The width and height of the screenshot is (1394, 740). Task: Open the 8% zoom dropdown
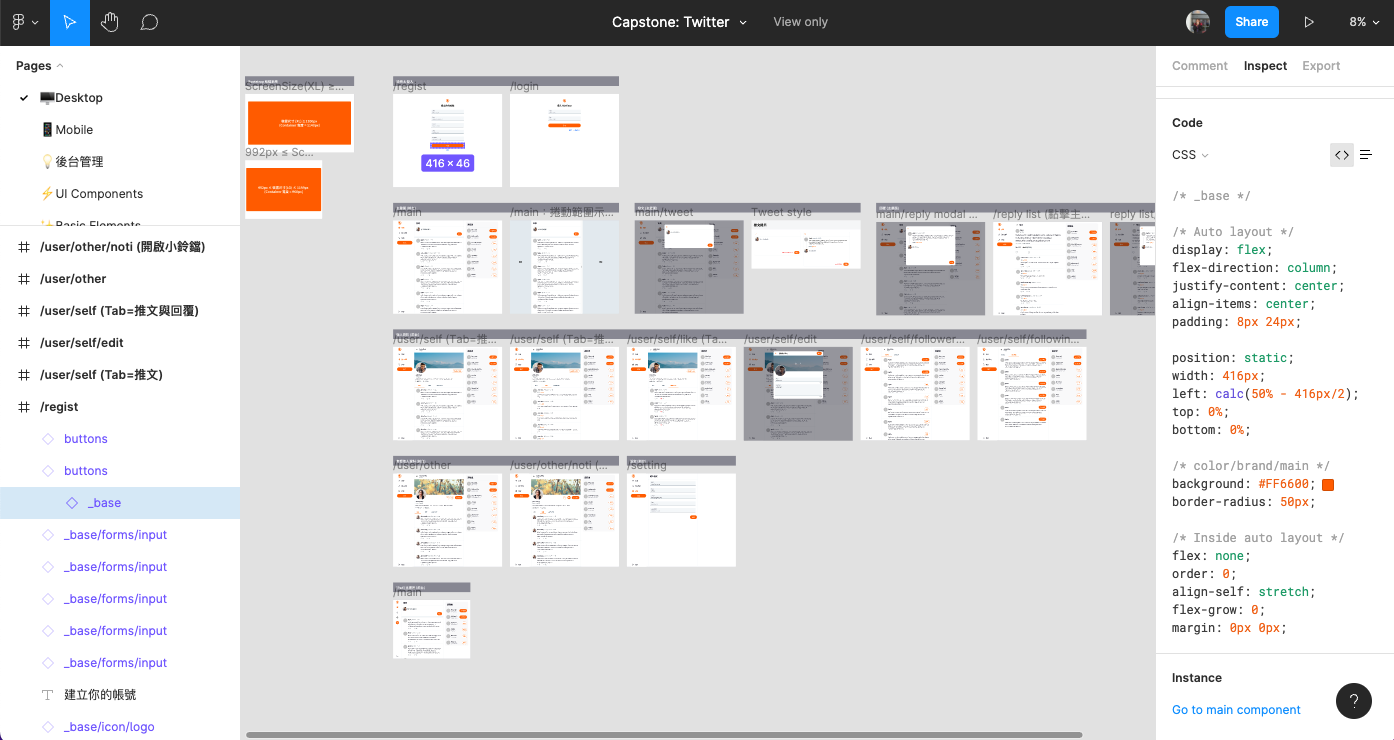click(1363, 22)
